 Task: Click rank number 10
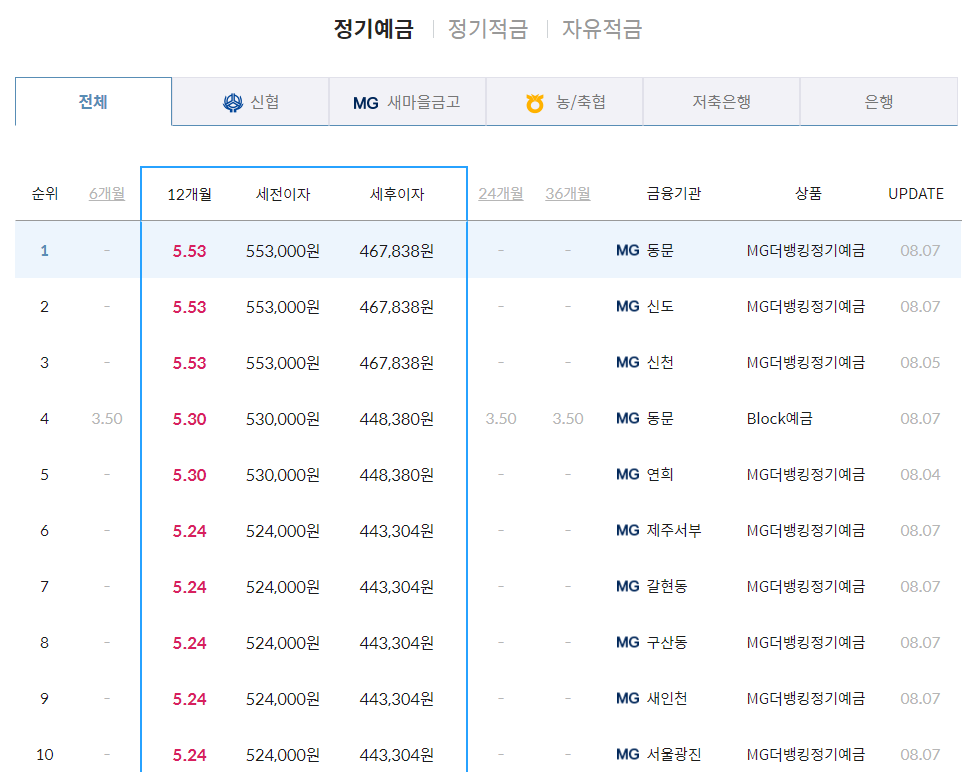(x=44, y=755)
